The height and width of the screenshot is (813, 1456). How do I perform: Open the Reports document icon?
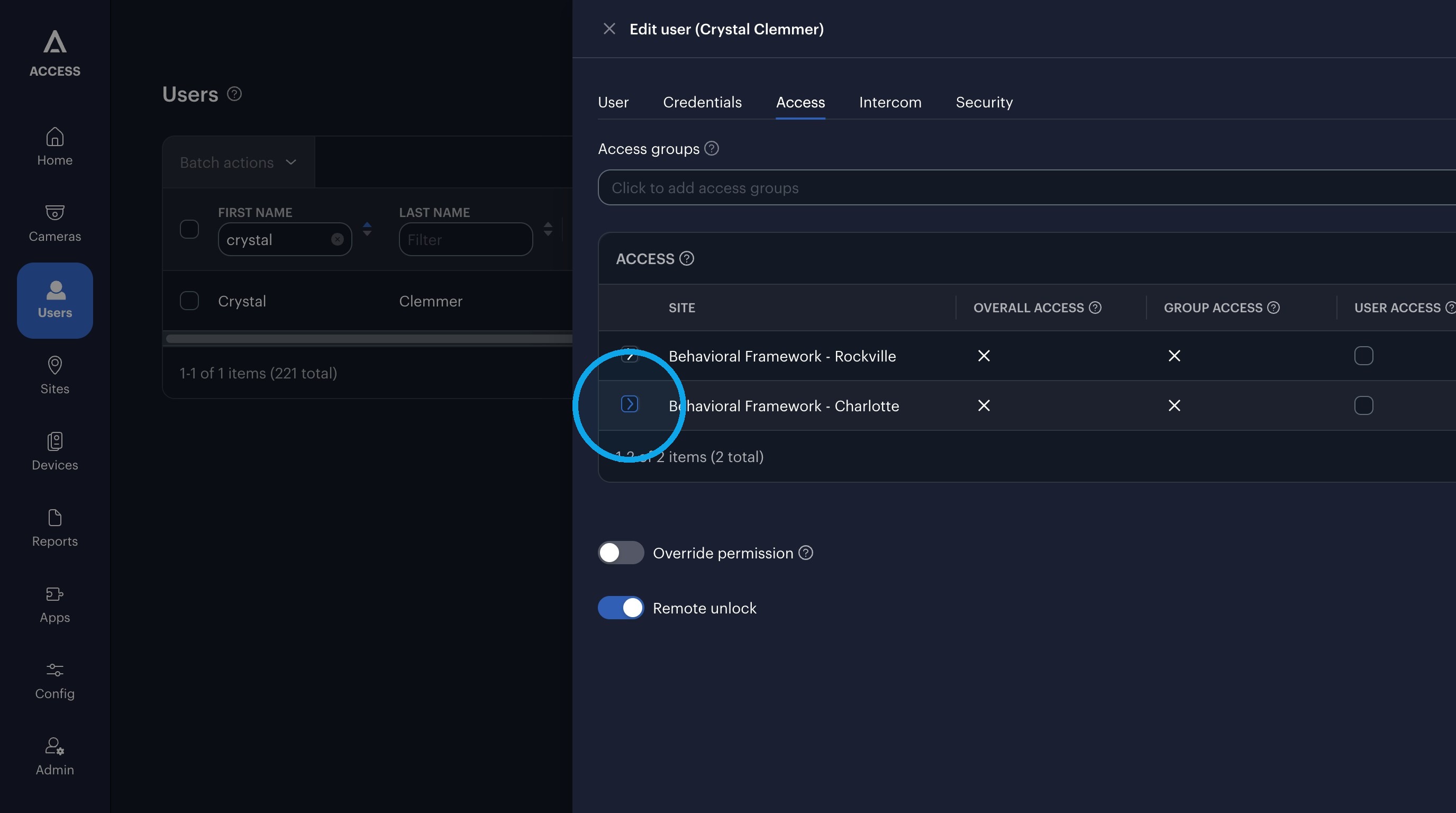pos(55,518)
